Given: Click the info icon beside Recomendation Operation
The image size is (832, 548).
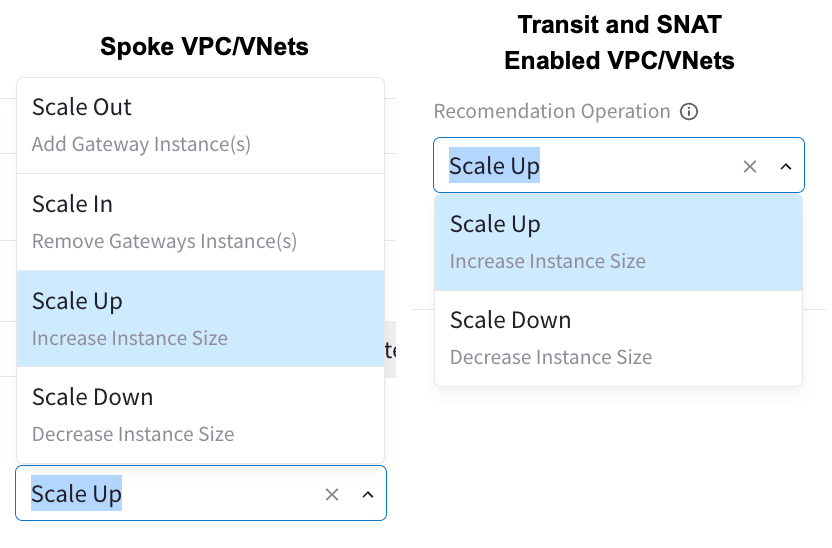Looking at the screenshot, I should [x=689, y=112].
